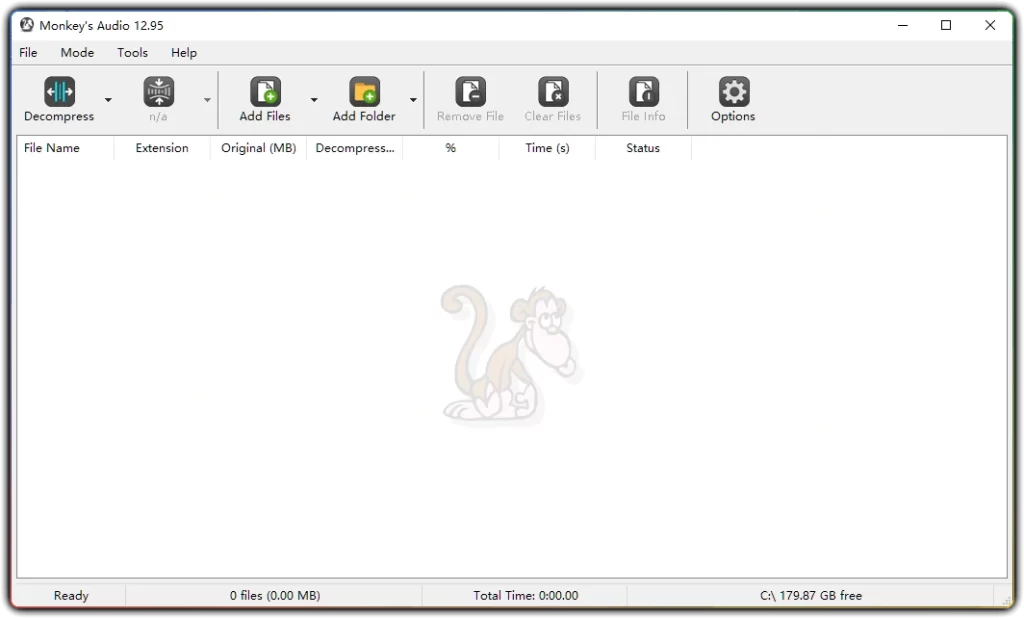
Task: Sort by File Name column header
Action: [65, 148]
